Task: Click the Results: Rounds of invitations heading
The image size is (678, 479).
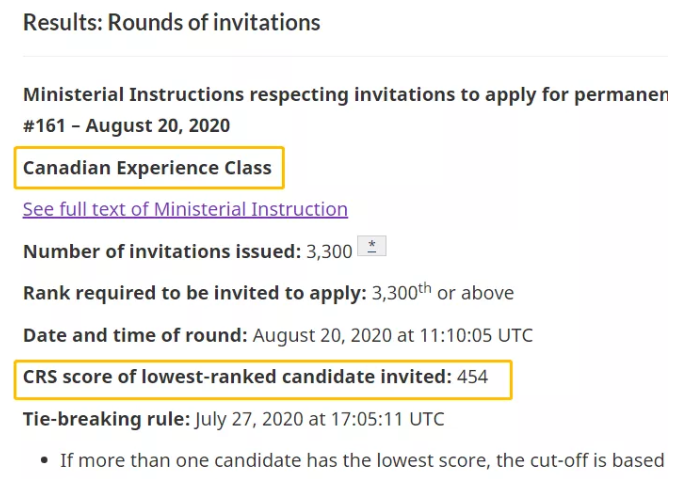Action: point(171,21)
